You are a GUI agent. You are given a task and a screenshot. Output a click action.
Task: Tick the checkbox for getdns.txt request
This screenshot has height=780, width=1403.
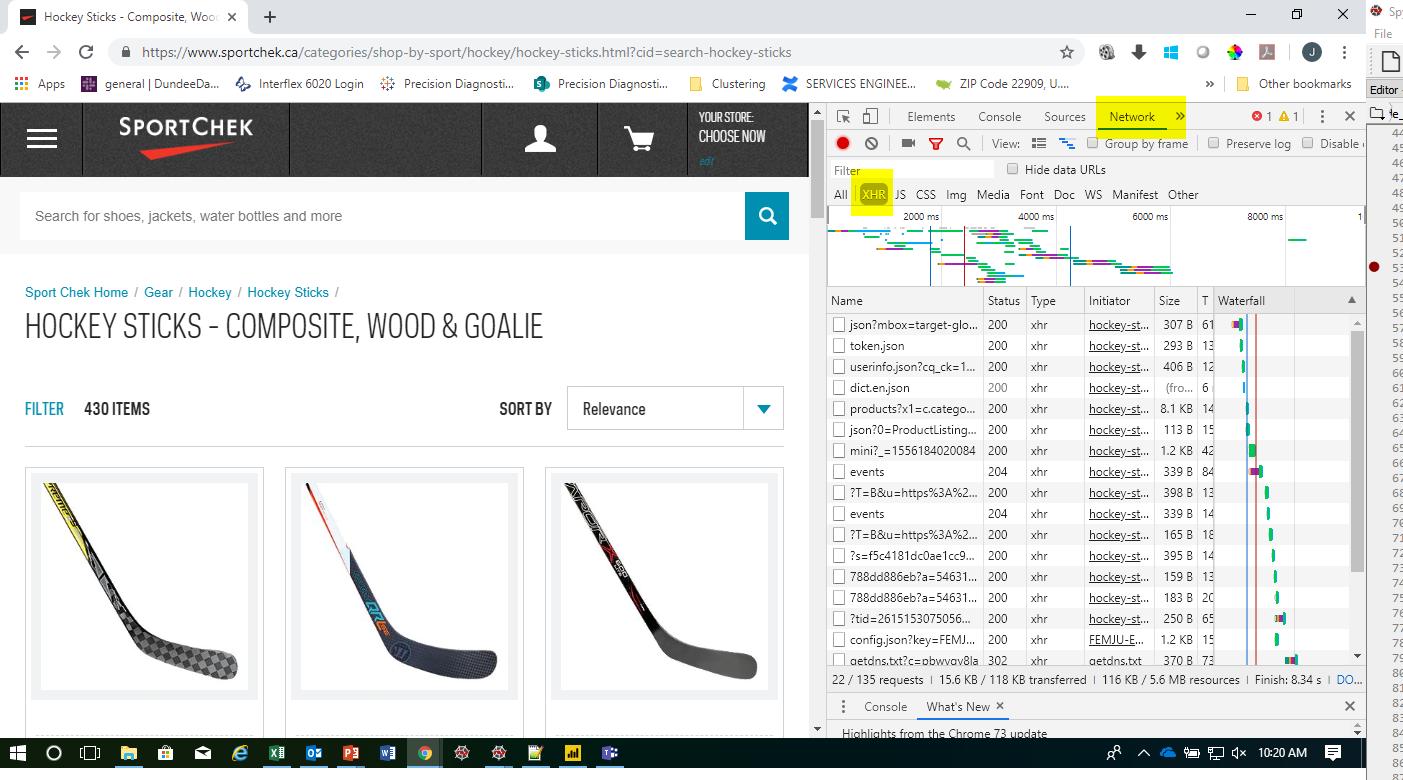tap(840, 661)
